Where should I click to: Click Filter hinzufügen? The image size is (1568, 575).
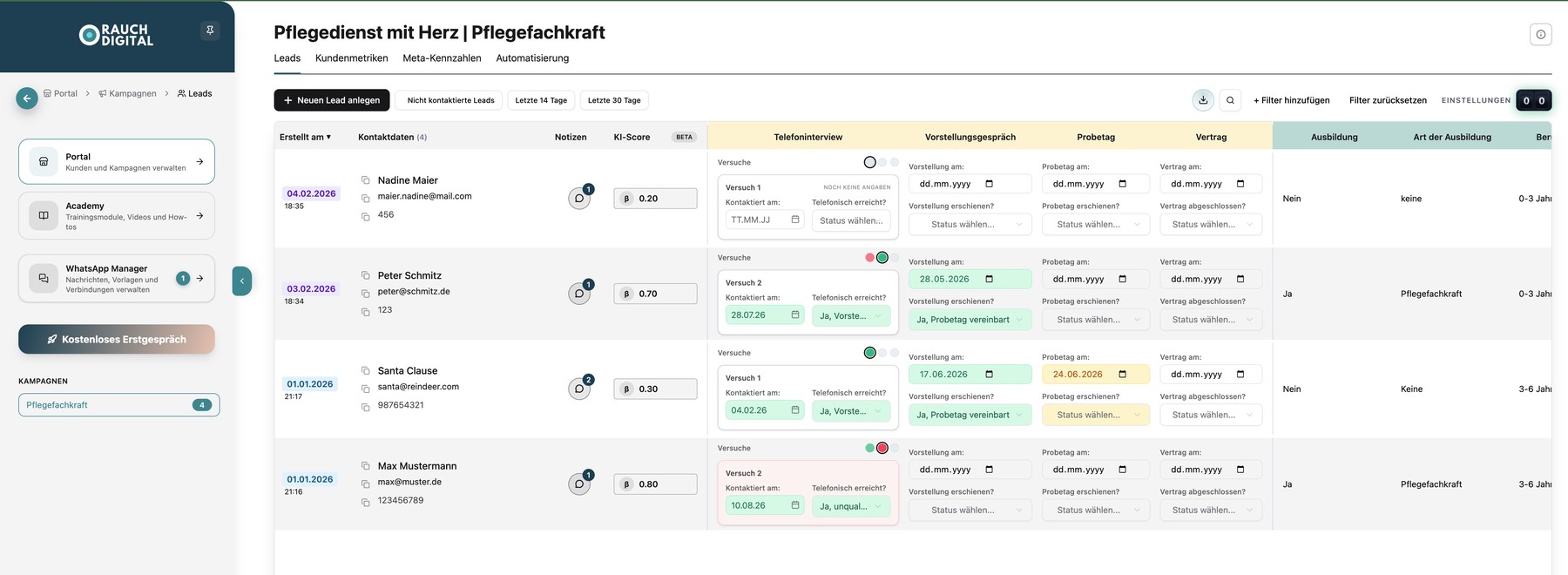coord(1291,100)
